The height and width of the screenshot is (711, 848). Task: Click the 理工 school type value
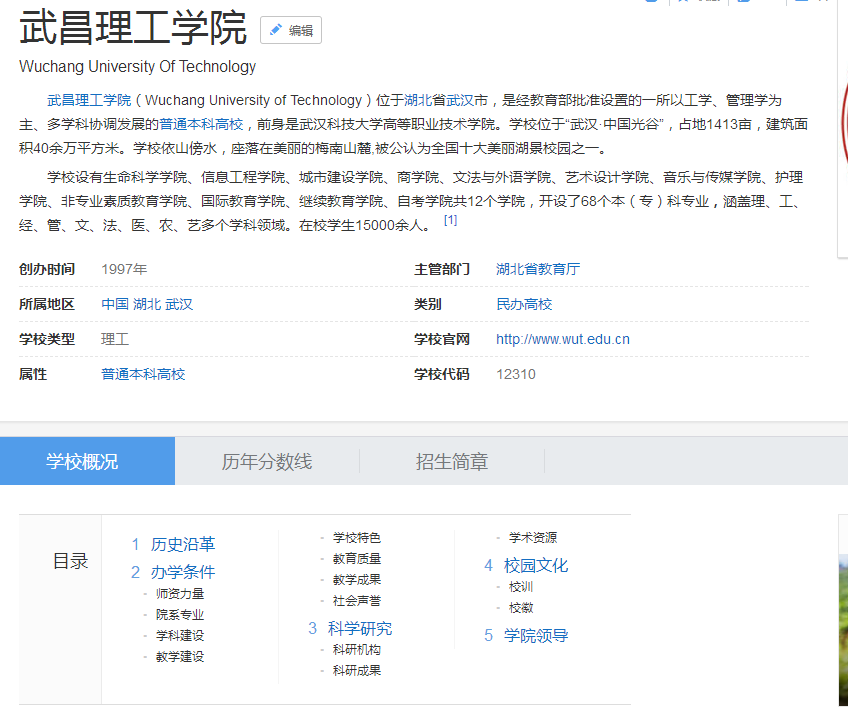(115, 340)
